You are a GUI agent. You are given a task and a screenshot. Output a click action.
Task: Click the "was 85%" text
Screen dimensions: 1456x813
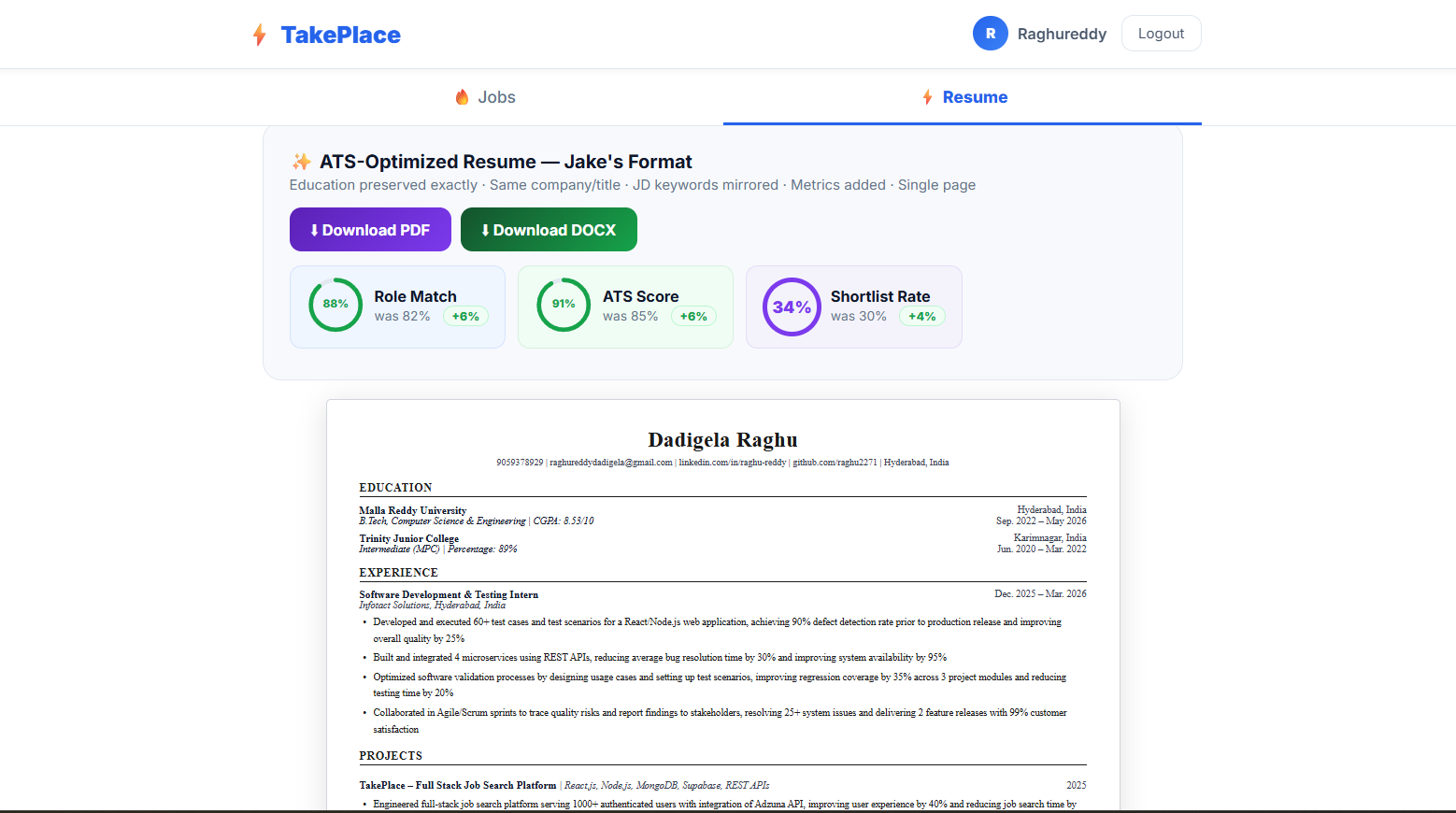tap(631, 317)
